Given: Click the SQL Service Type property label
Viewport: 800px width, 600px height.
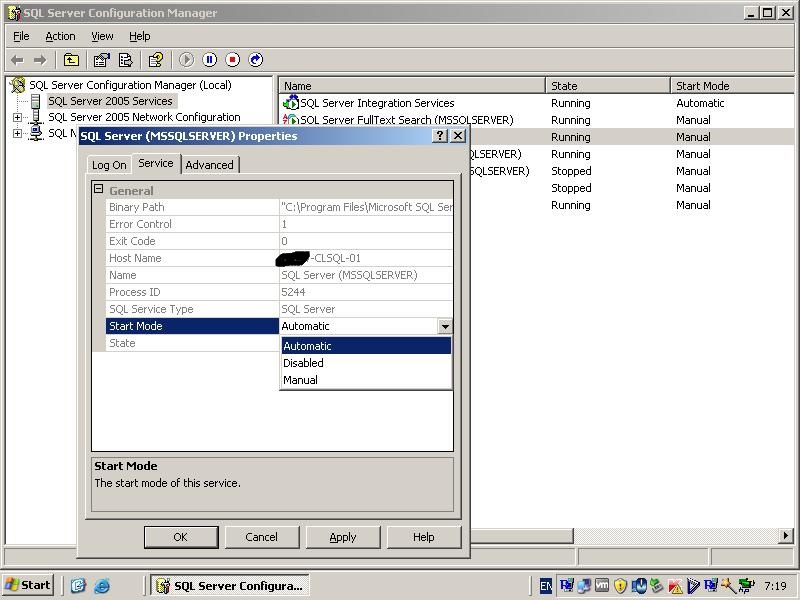Looking at the screenshot, I should [x=192, y=309].
